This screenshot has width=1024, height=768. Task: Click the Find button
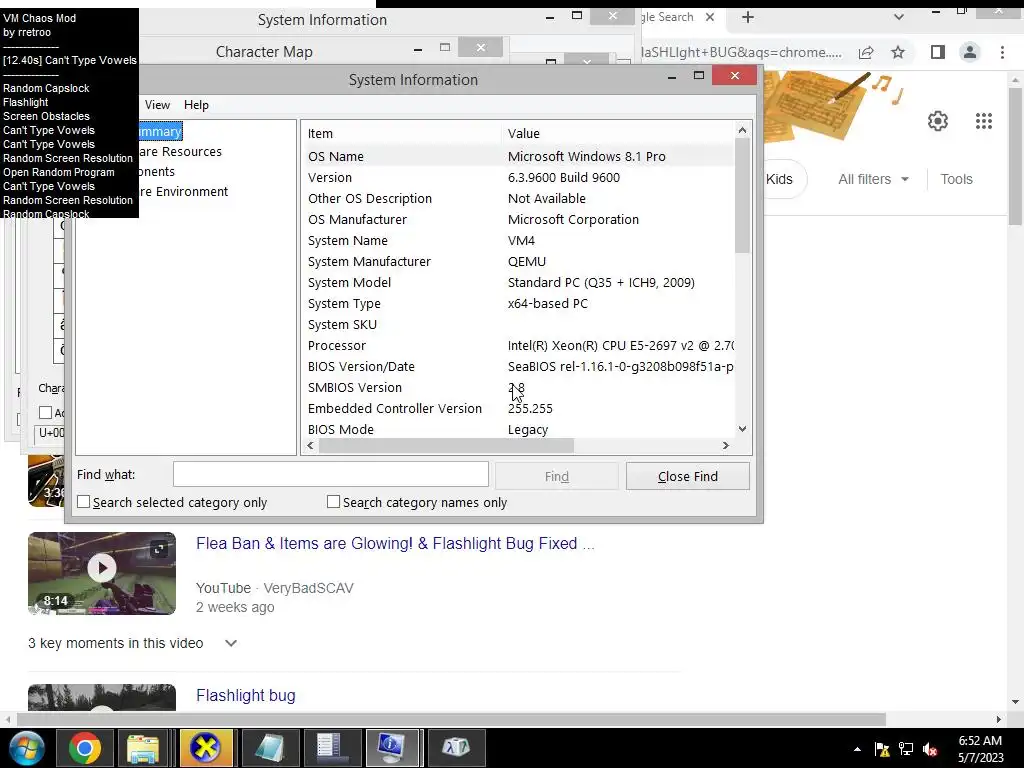(556, 477)
